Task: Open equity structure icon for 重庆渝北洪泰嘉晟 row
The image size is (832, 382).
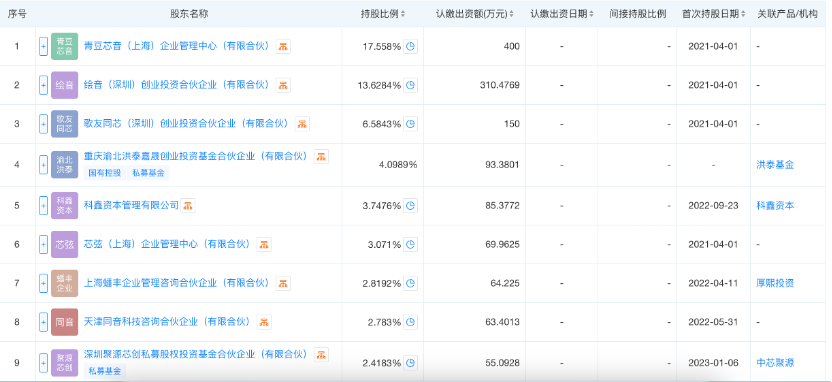Action: (x=321, y=156)
